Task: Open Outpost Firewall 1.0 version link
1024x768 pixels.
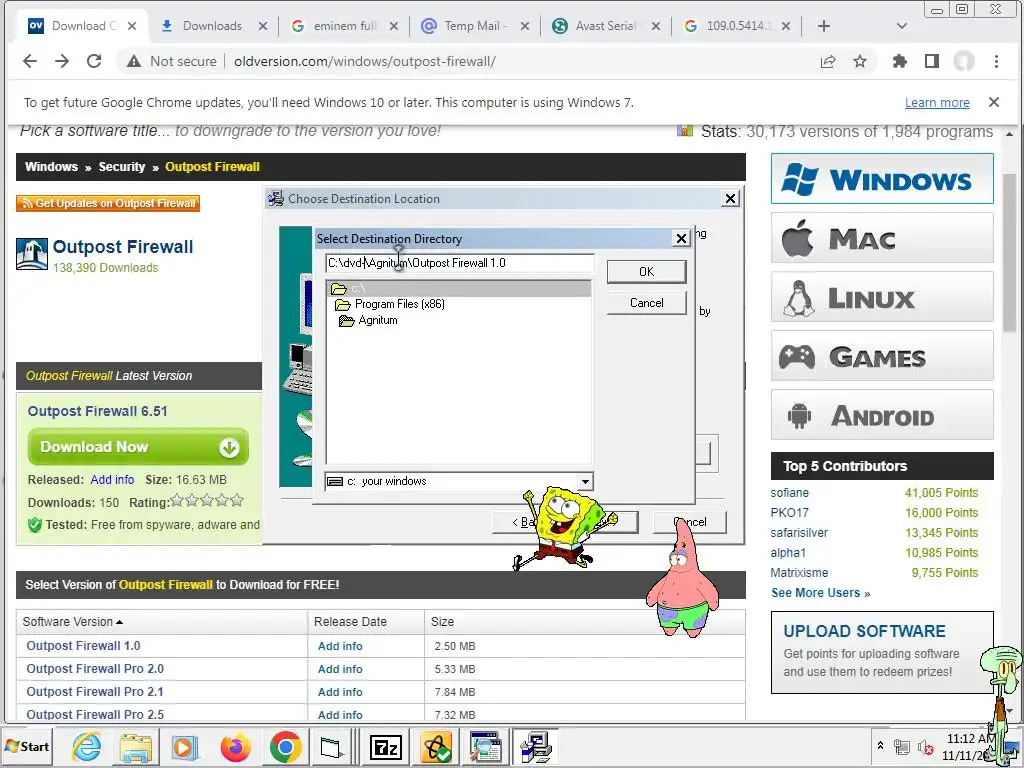Action: point(84,646)
